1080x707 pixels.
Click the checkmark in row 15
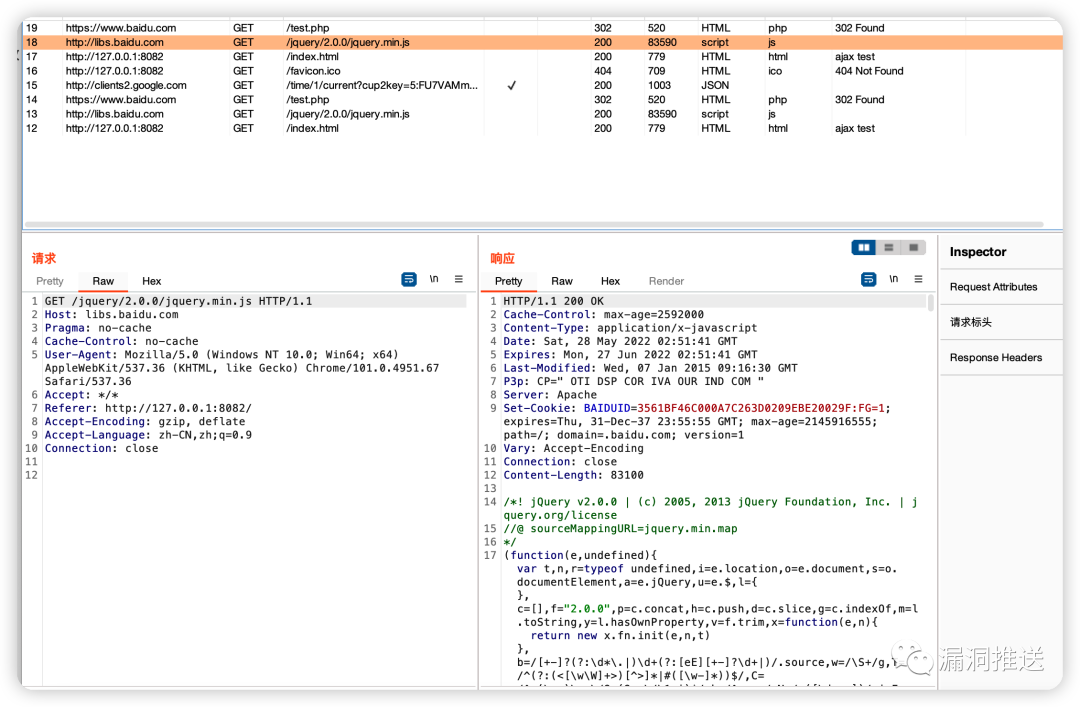[x=511, y=85]
